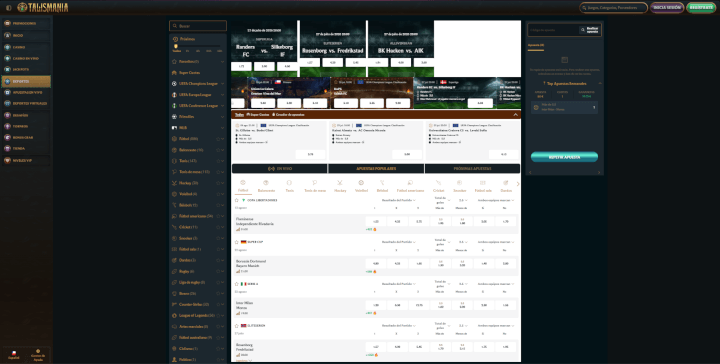
Task: Favorite the Super Cup league star
Action: 237,242
